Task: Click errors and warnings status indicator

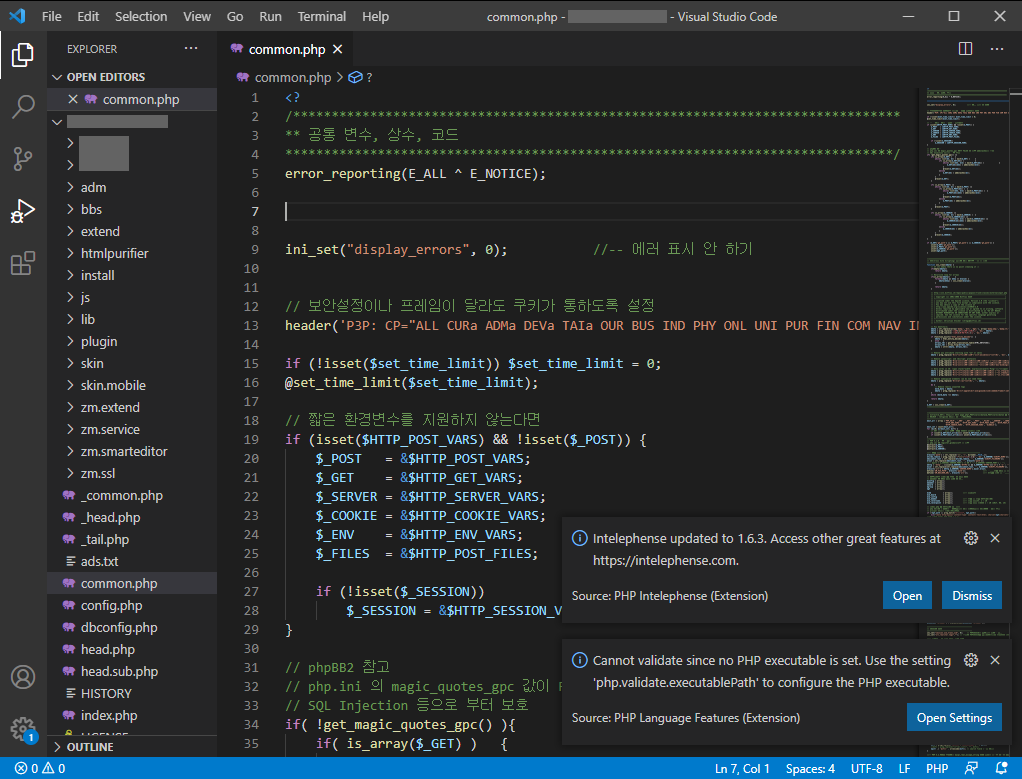Action: click(40, 769)
